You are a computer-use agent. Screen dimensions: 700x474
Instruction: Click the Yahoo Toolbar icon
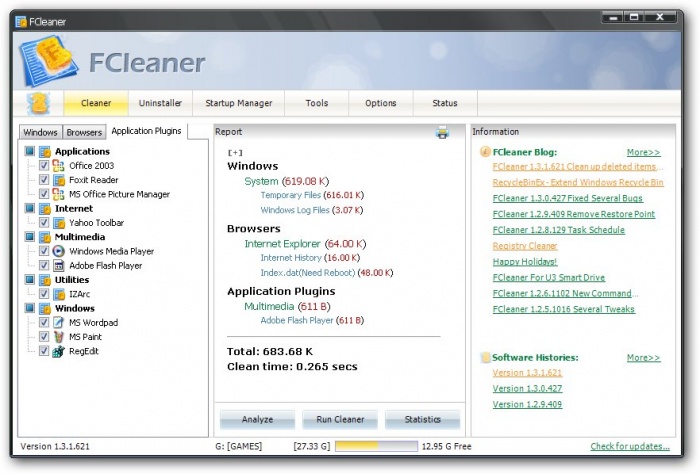[58, 223]
